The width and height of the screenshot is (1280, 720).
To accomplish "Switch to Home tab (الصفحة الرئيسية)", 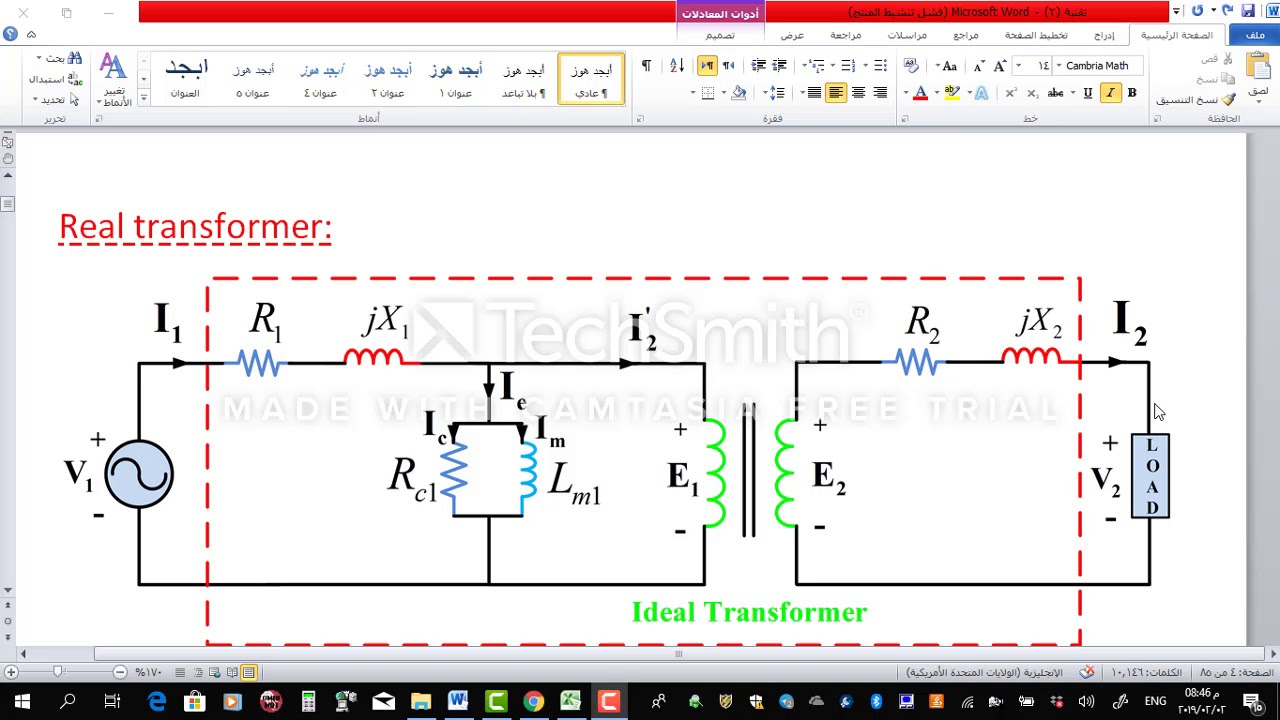I will tap(1177, 35).
